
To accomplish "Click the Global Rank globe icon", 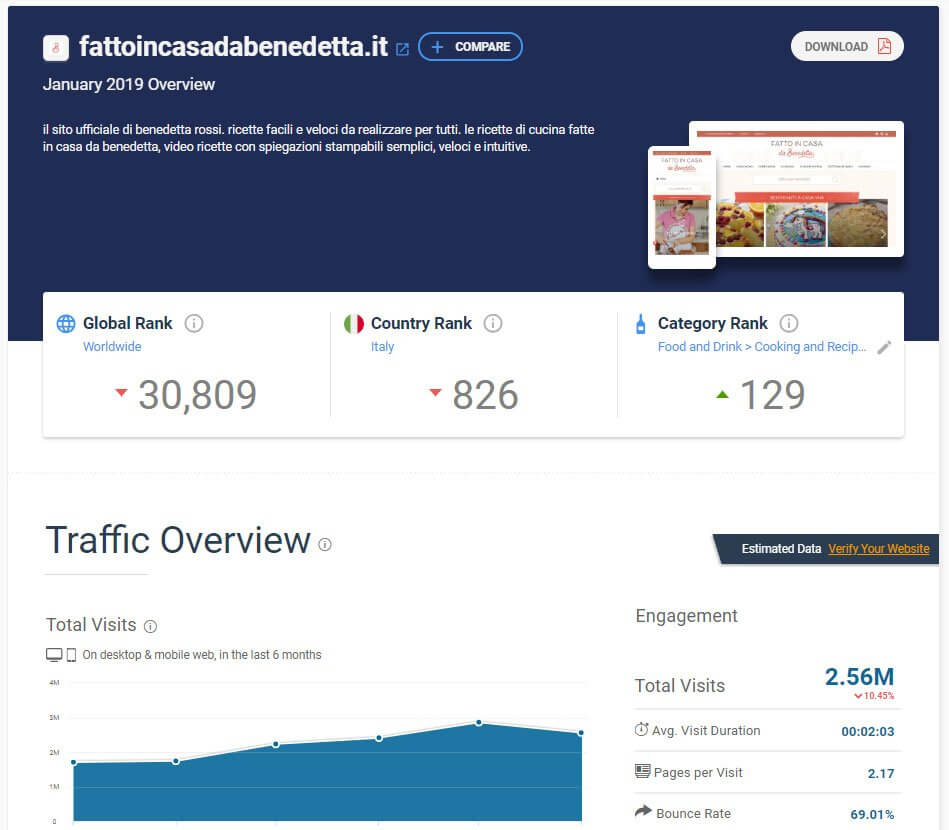I will click(x=66, y=324).
